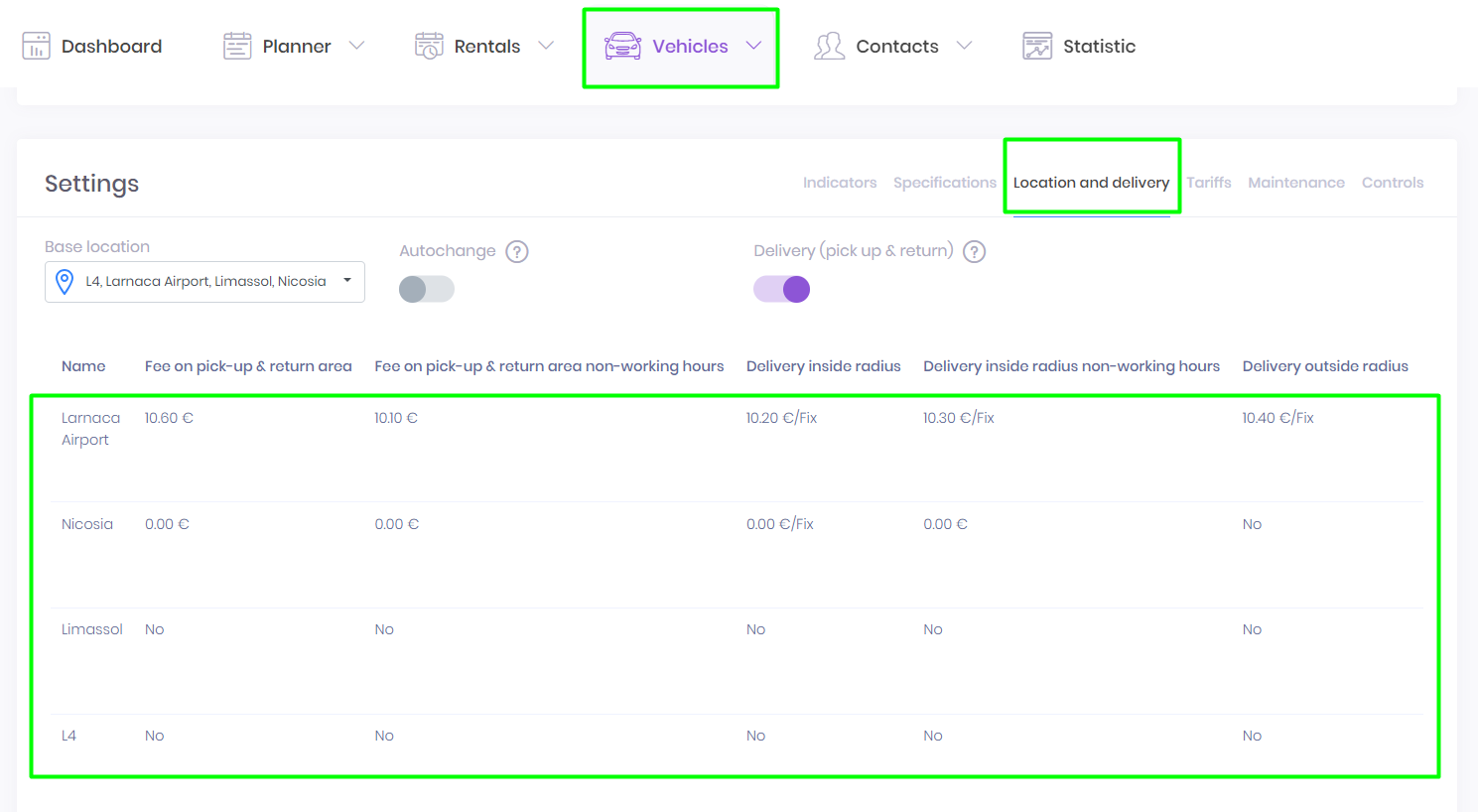1478x812 pixels.
Task: Expand the Planner menu chevron
Action: coord(357,46)
